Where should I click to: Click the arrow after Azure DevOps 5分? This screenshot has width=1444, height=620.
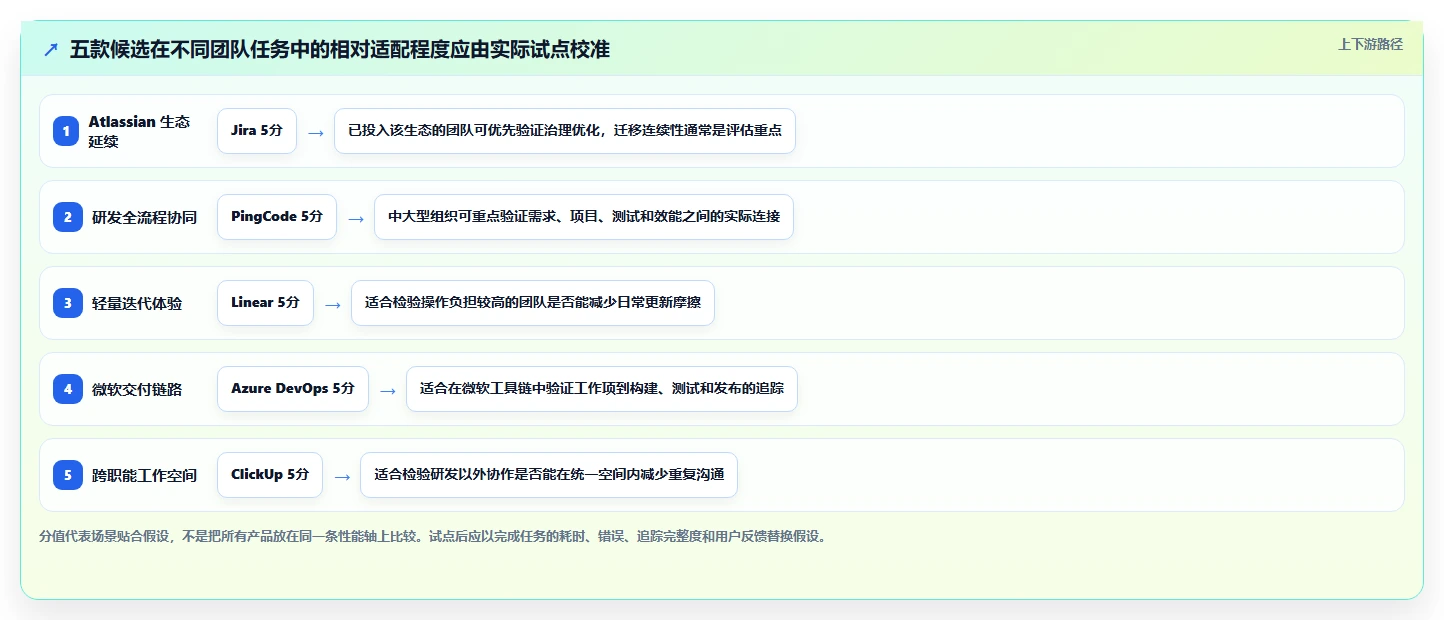pos(387,390)
